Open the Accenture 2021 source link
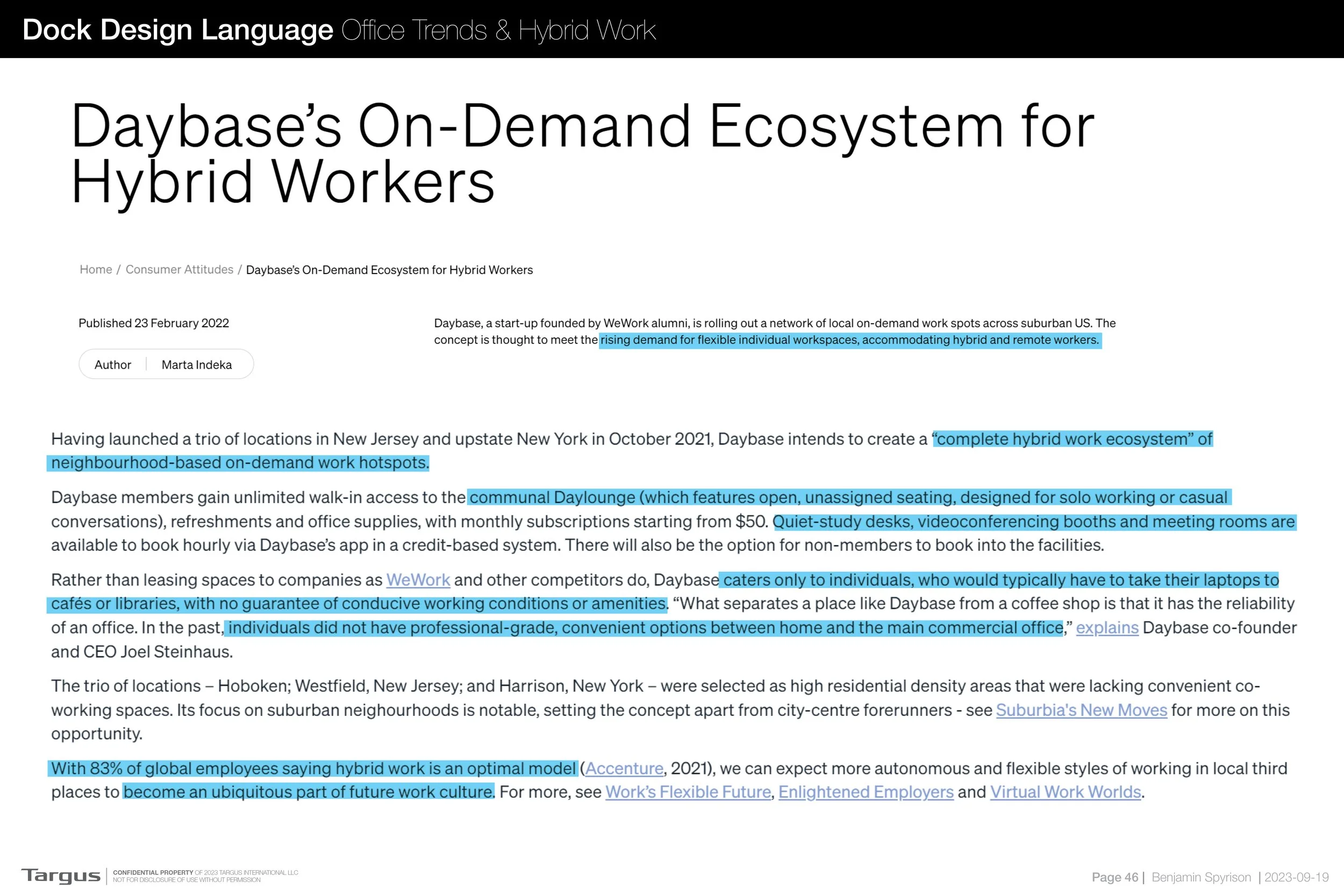 coord(625,768)
